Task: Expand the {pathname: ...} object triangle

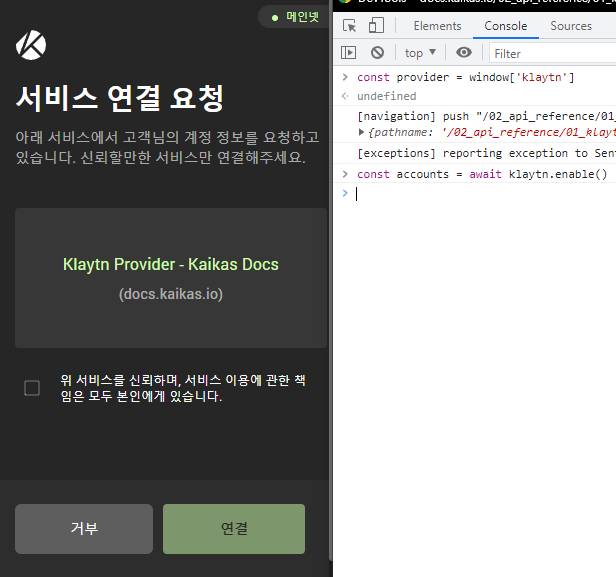Action: tap(361, 132)
